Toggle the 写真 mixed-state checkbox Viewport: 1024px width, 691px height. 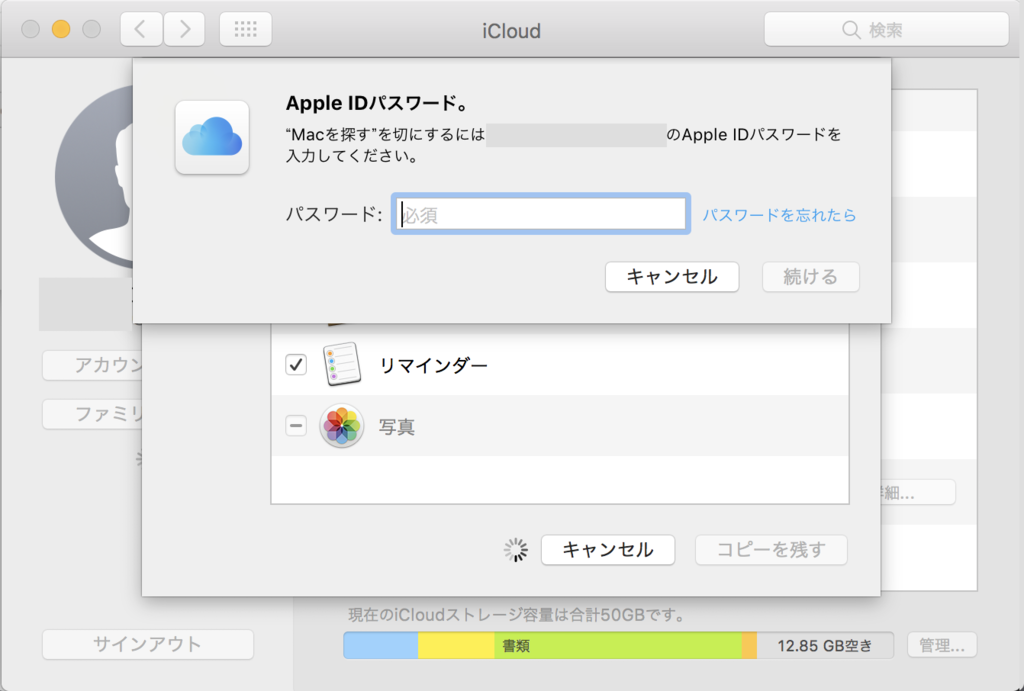pos(296,426)
